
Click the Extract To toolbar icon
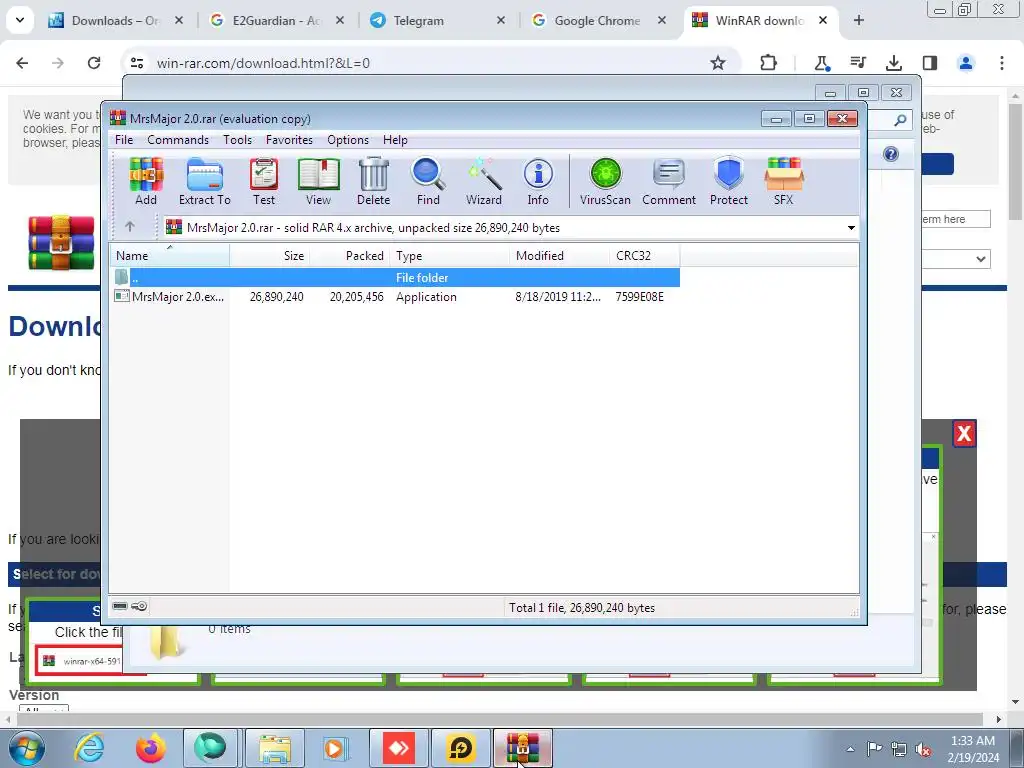pyautogui.click(x=204, y=182)
